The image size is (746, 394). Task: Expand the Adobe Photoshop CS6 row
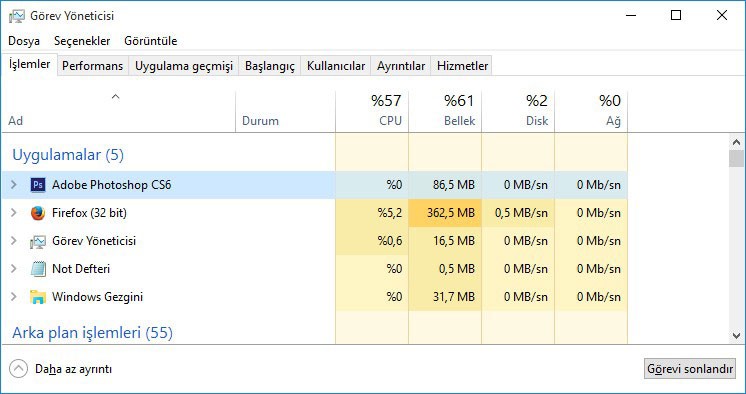pos(14,185)
